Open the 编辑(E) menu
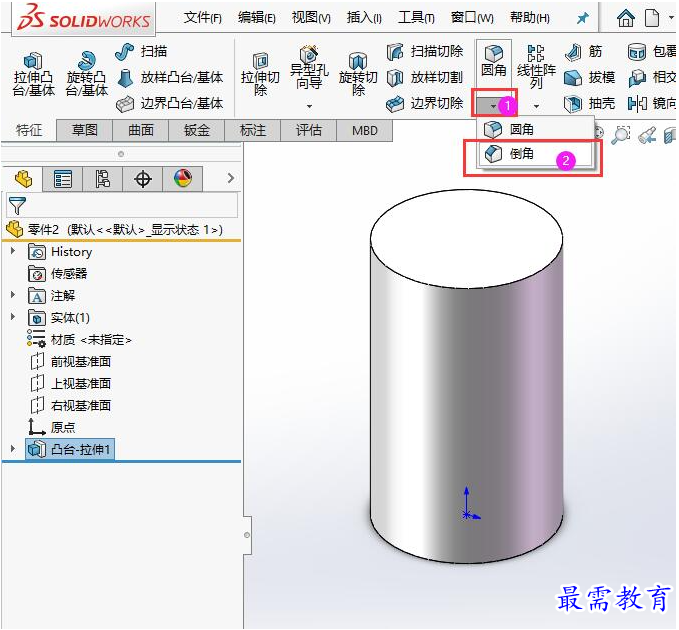This screenshot has height=630, width=679. point(257,18)
